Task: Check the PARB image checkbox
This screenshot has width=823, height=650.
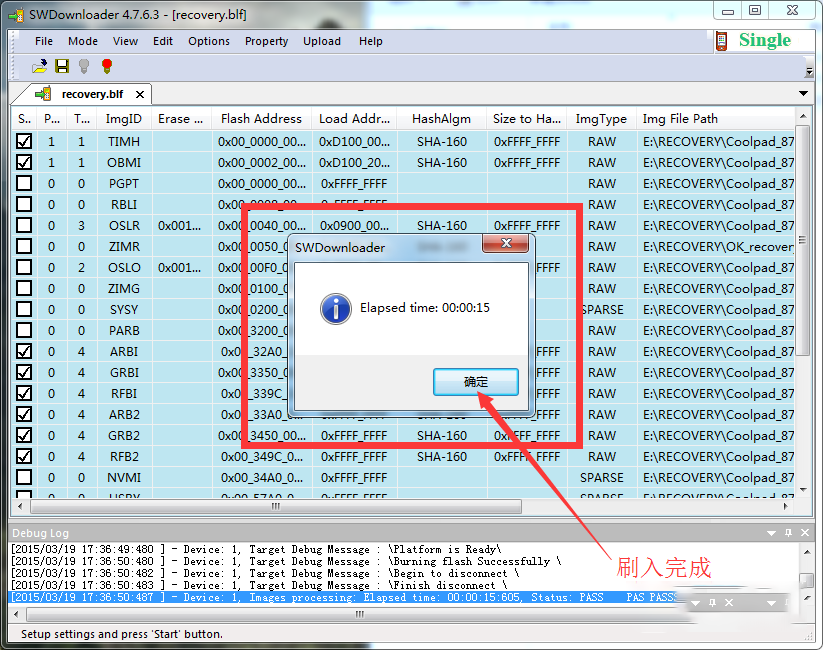Action: coord(24,330)
